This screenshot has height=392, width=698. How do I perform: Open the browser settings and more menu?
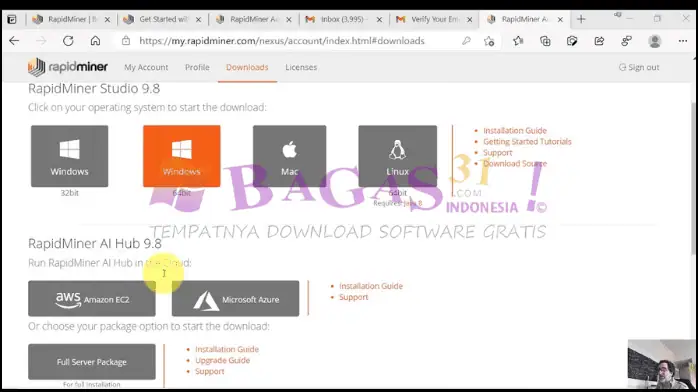coord(683,41)
